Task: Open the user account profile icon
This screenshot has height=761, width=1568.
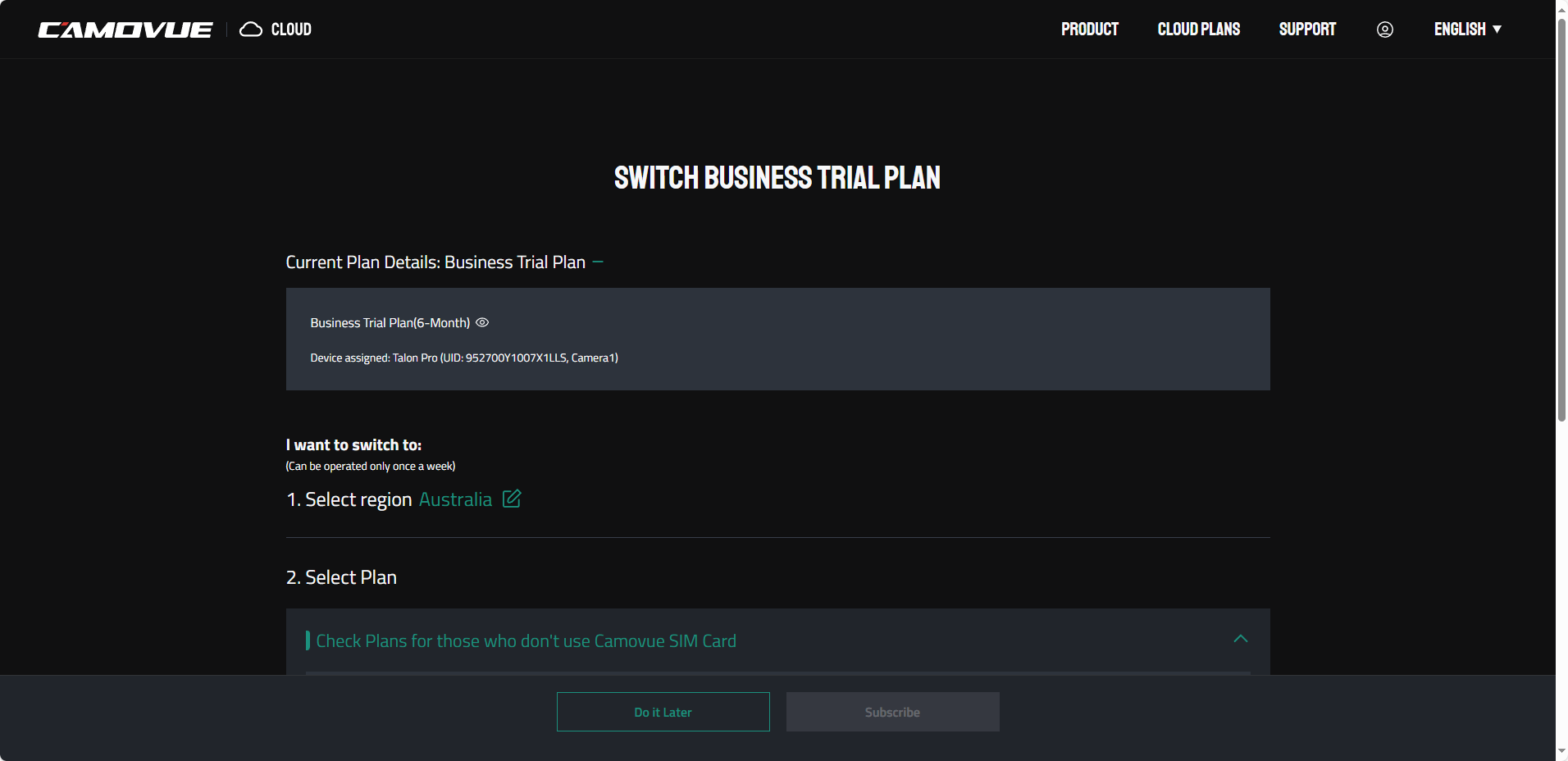Action: click(x=1385, y=30)
